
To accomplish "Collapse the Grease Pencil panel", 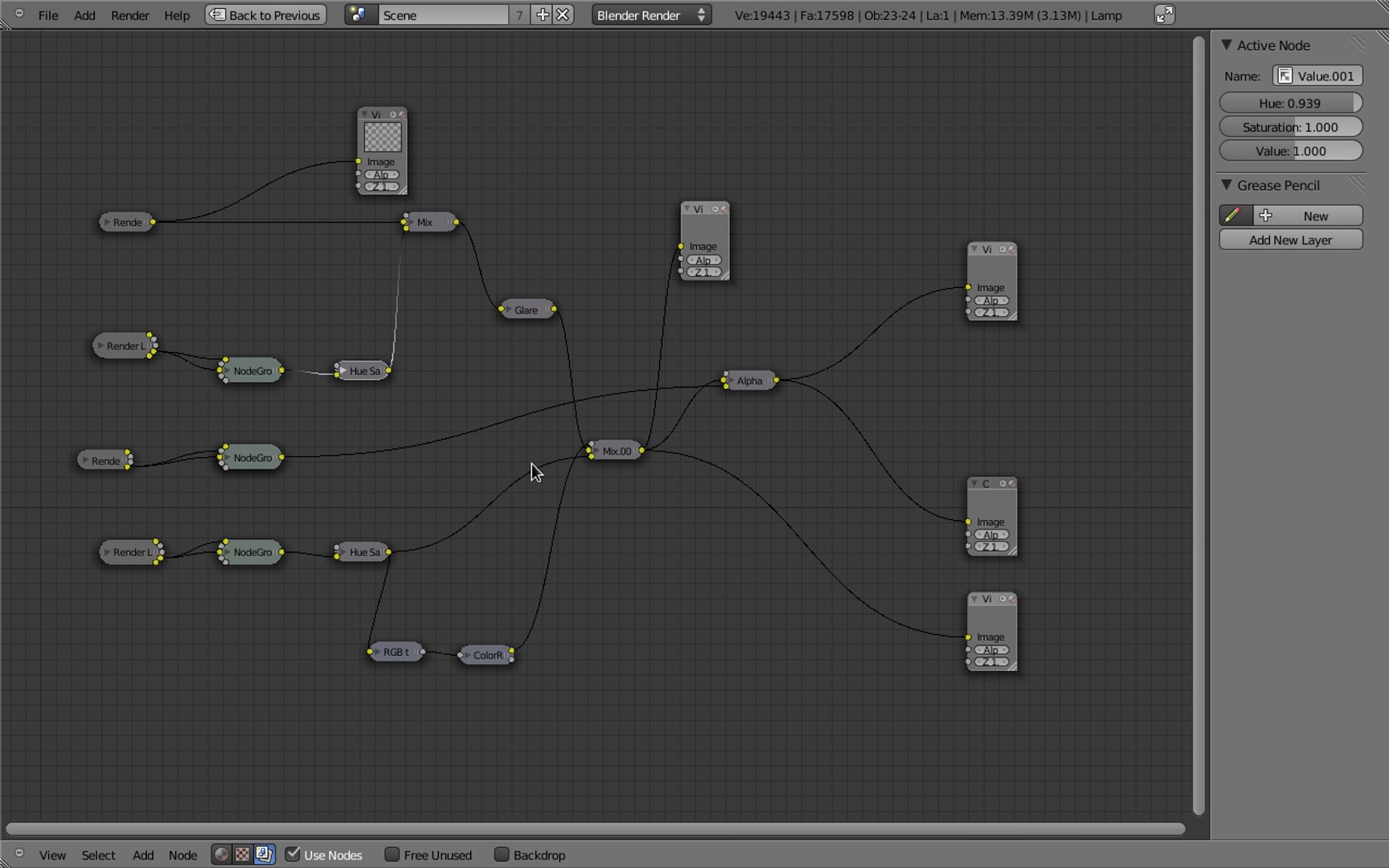I will coord(1227,185).
